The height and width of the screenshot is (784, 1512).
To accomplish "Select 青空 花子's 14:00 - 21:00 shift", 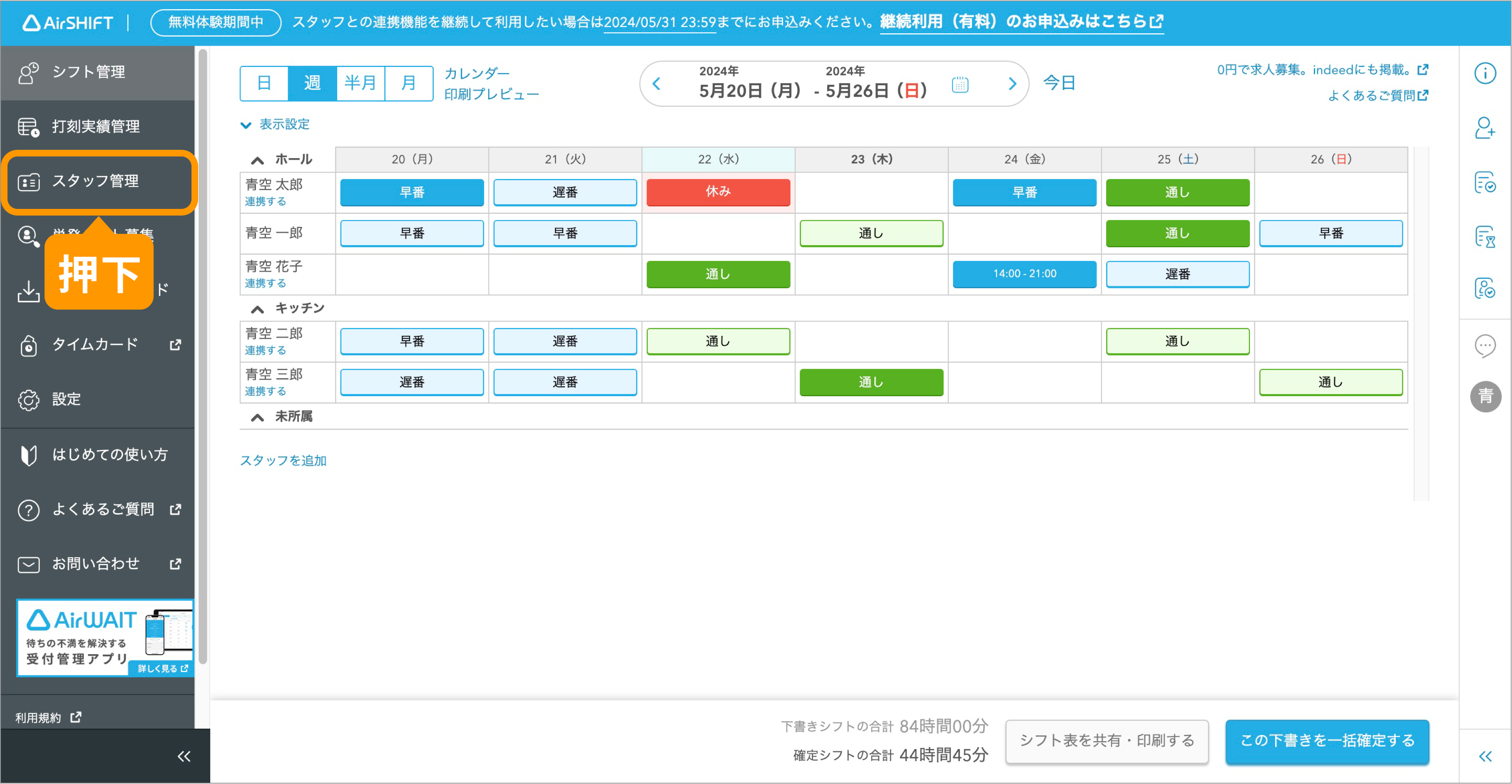I will (1024, 274).
